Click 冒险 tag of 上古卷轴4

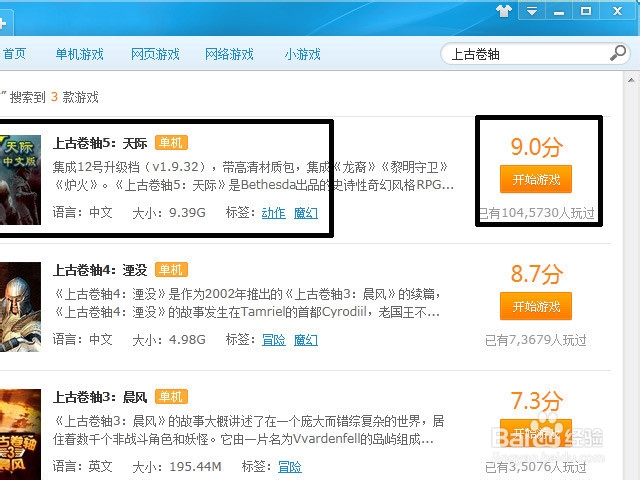[x=273, y=340]
